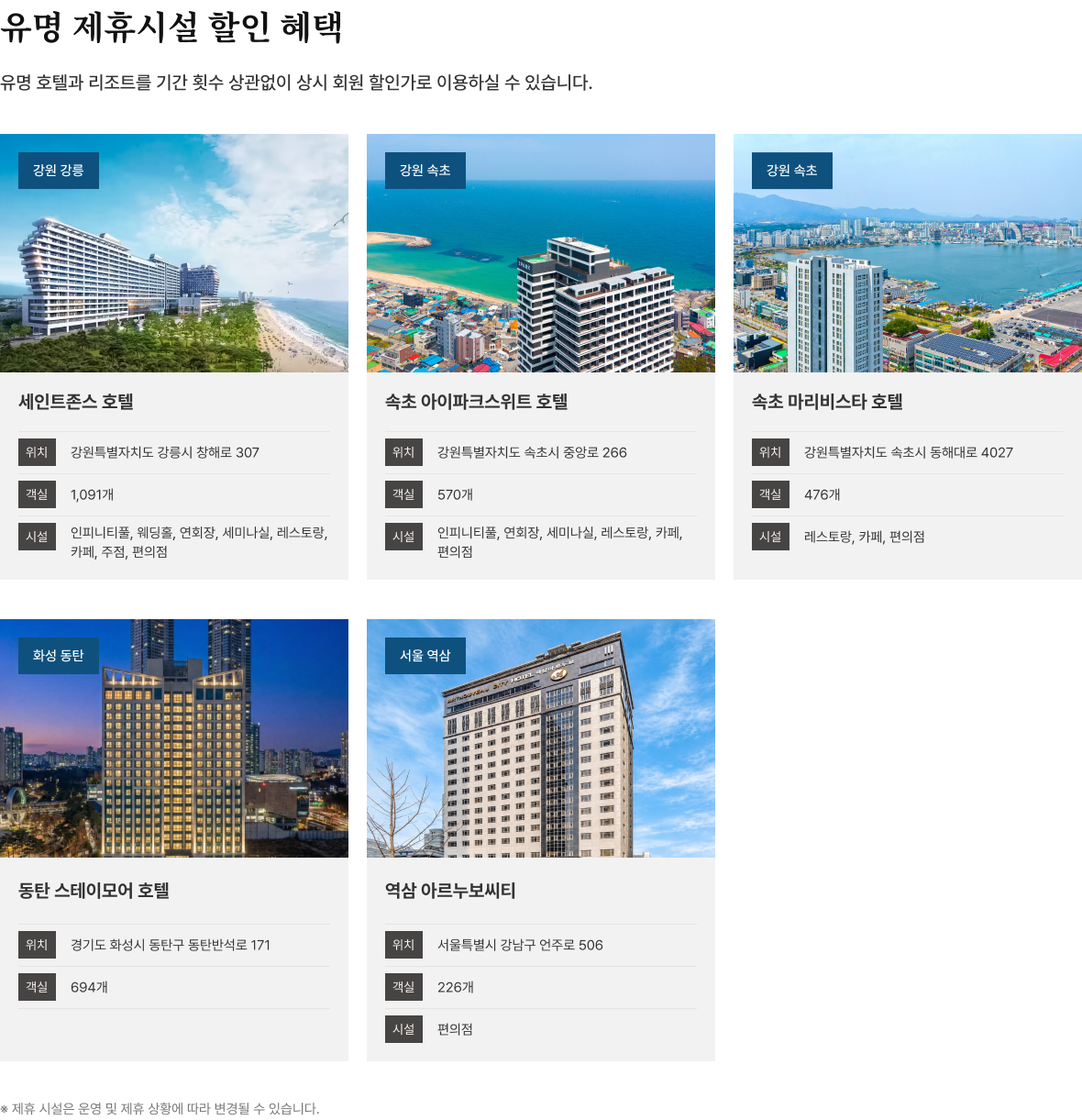
Task: Click facilities text 레스토랑, 카페, 편의점
Action: pos(865,537)
